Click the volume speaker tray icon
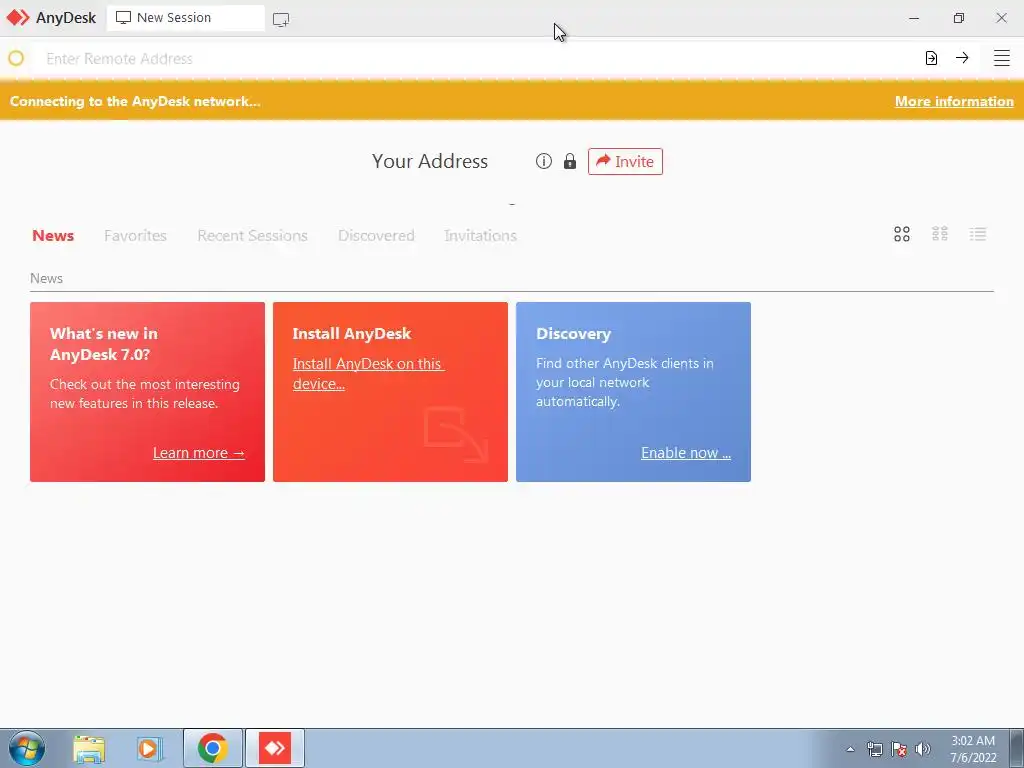1024x768 pixels. coord(923,749)
